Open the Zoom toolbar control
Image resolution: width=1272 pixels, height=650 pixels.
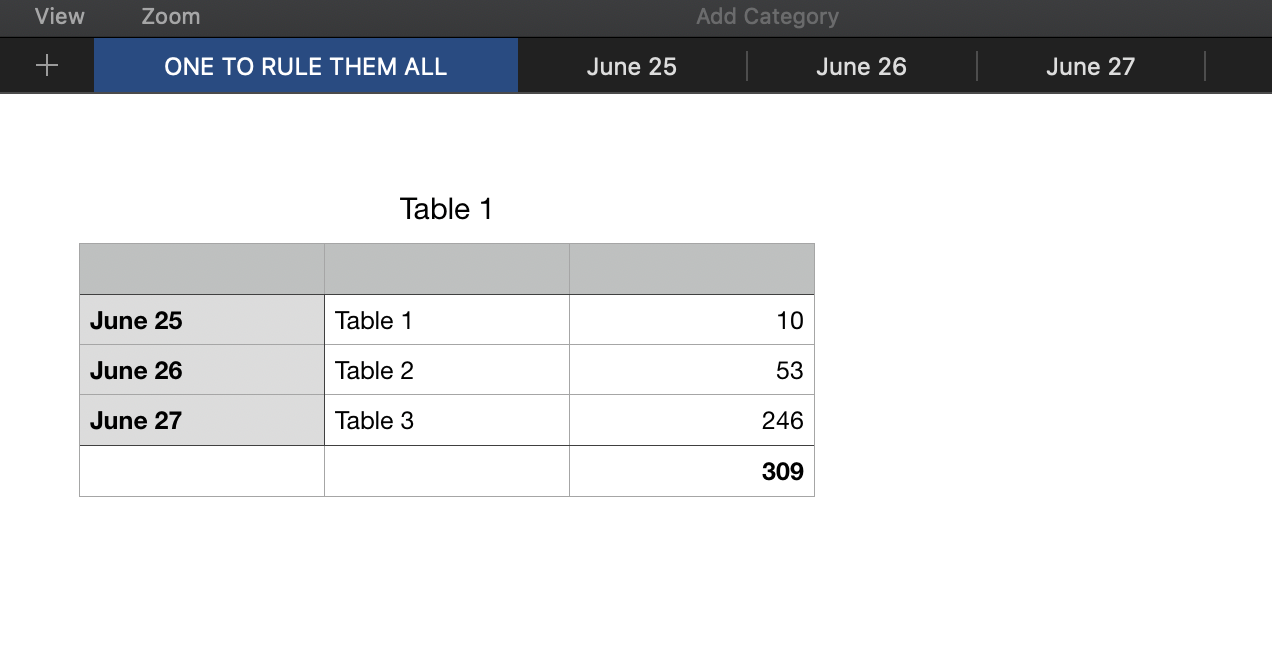170,16
